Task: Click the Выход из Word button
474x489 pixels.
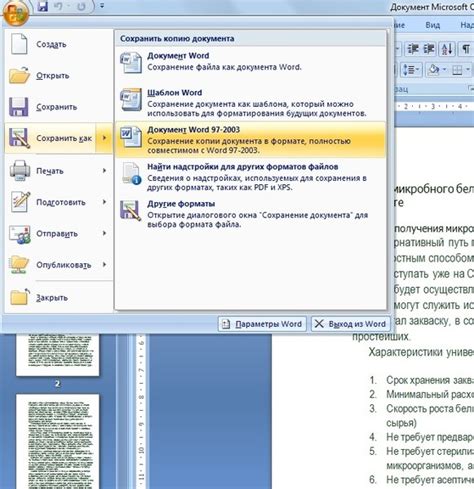Action: click(x=350, y=324)
